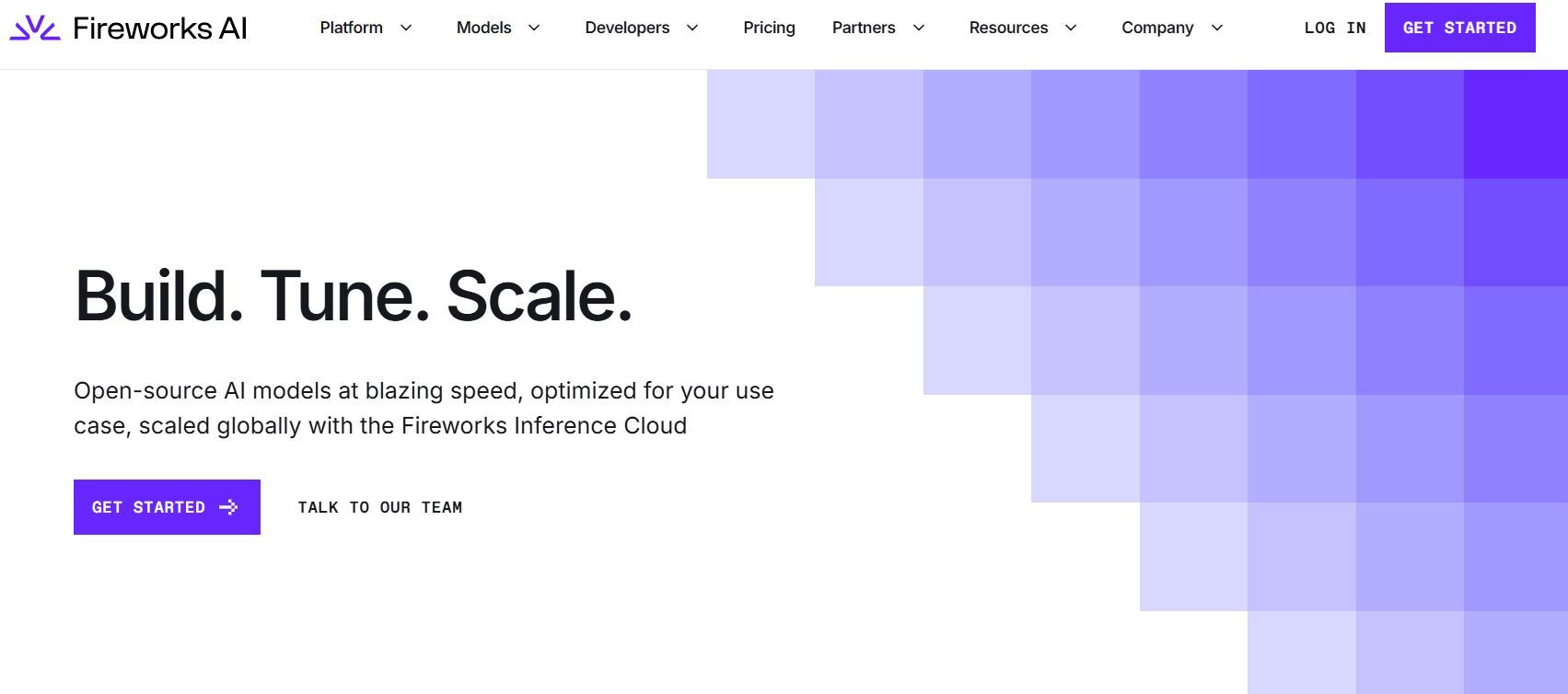Image resolution: width=1568 pixels, height=694 pixels.
Task: Open the Resources menu label
Action: click(x=1008, y=28)
